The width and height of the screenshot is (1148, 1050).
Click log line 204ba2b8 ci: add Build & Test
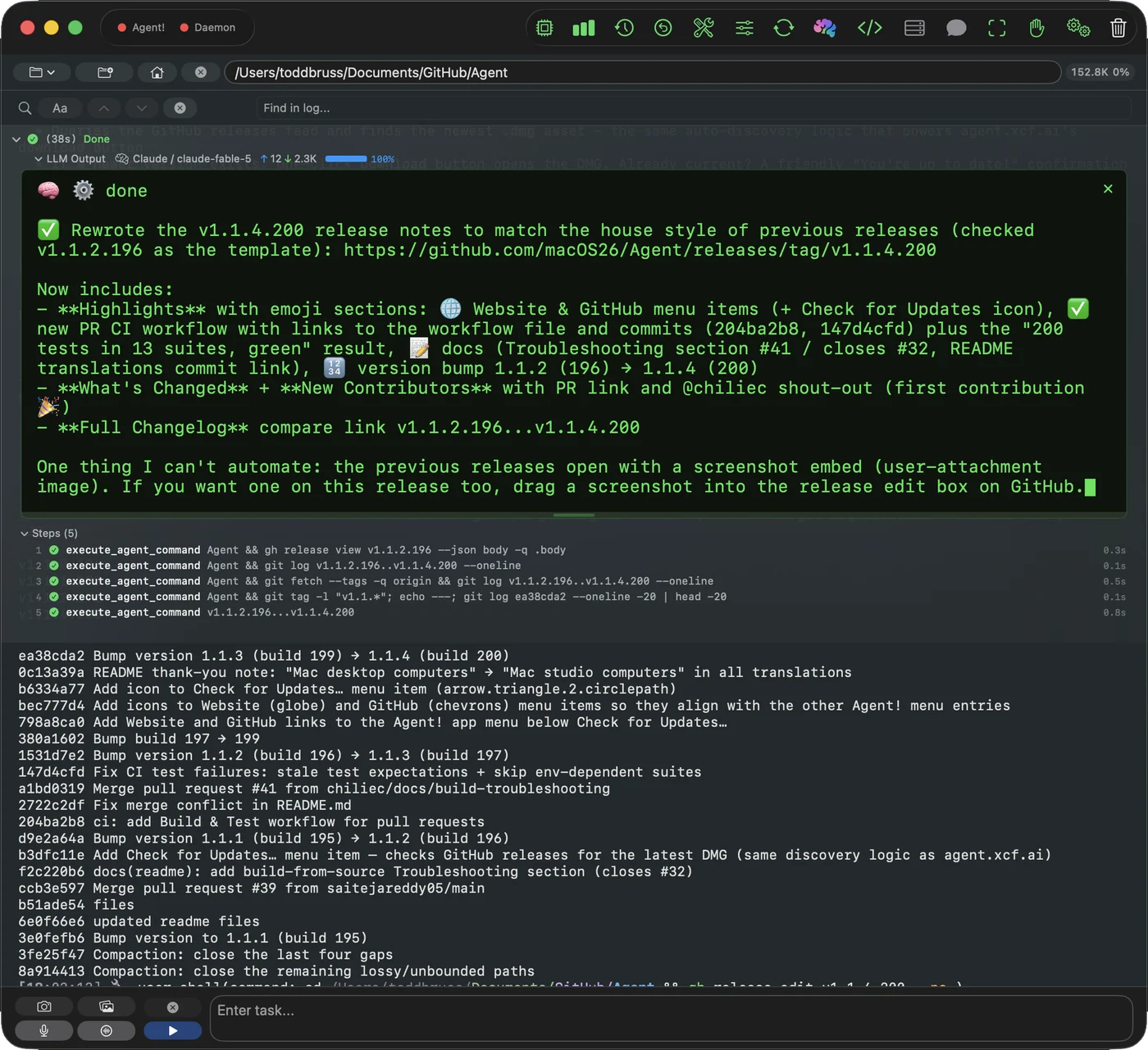point(251,822)
